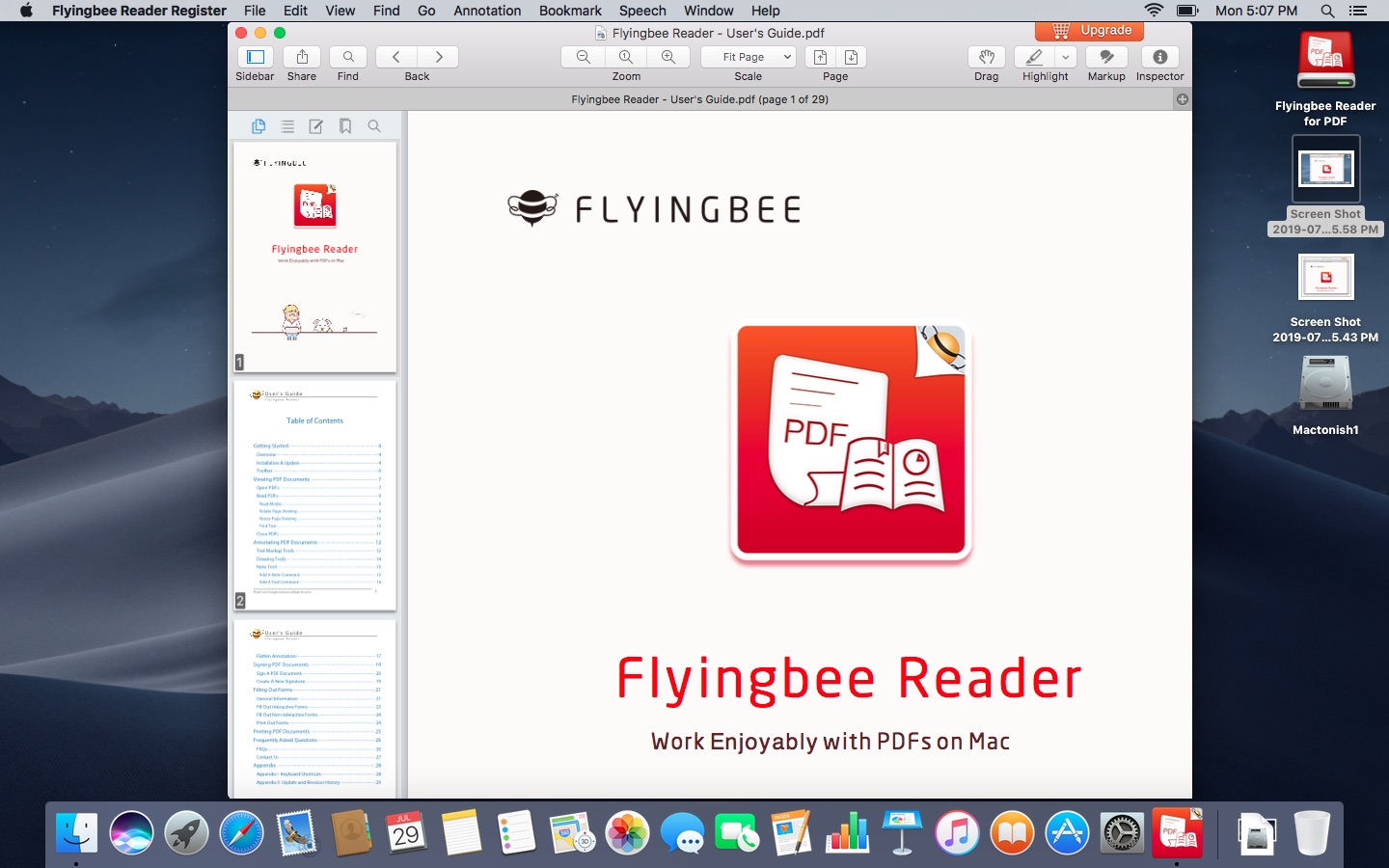Open the Speech menu

pos(642,11)
